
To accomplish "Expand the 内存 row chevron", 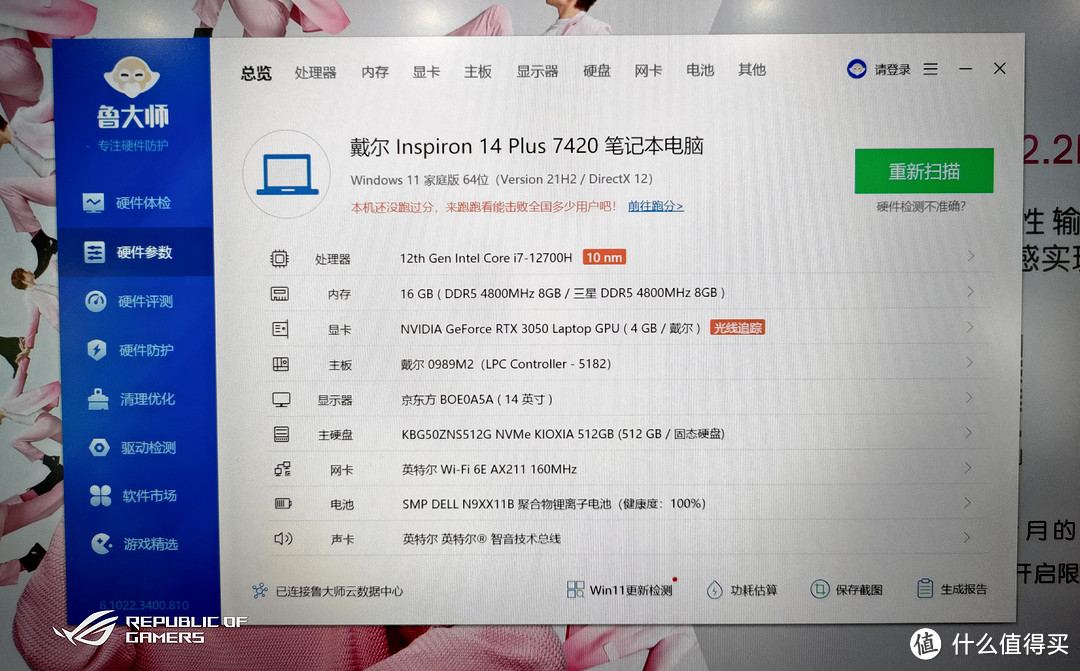I will 970,291.
